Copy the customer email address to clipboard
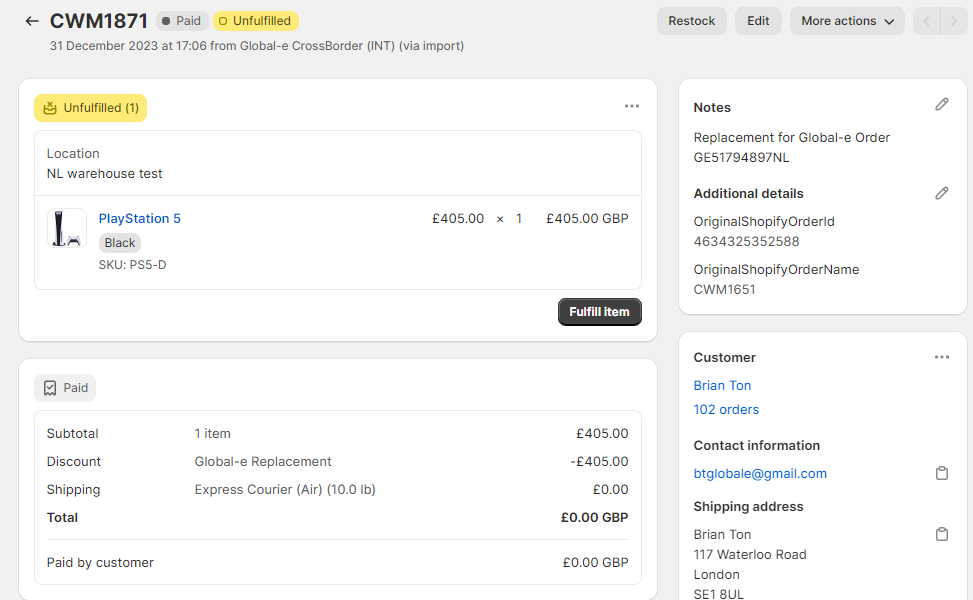The height and width of the screenshot is (600, 973). [941, 473]
